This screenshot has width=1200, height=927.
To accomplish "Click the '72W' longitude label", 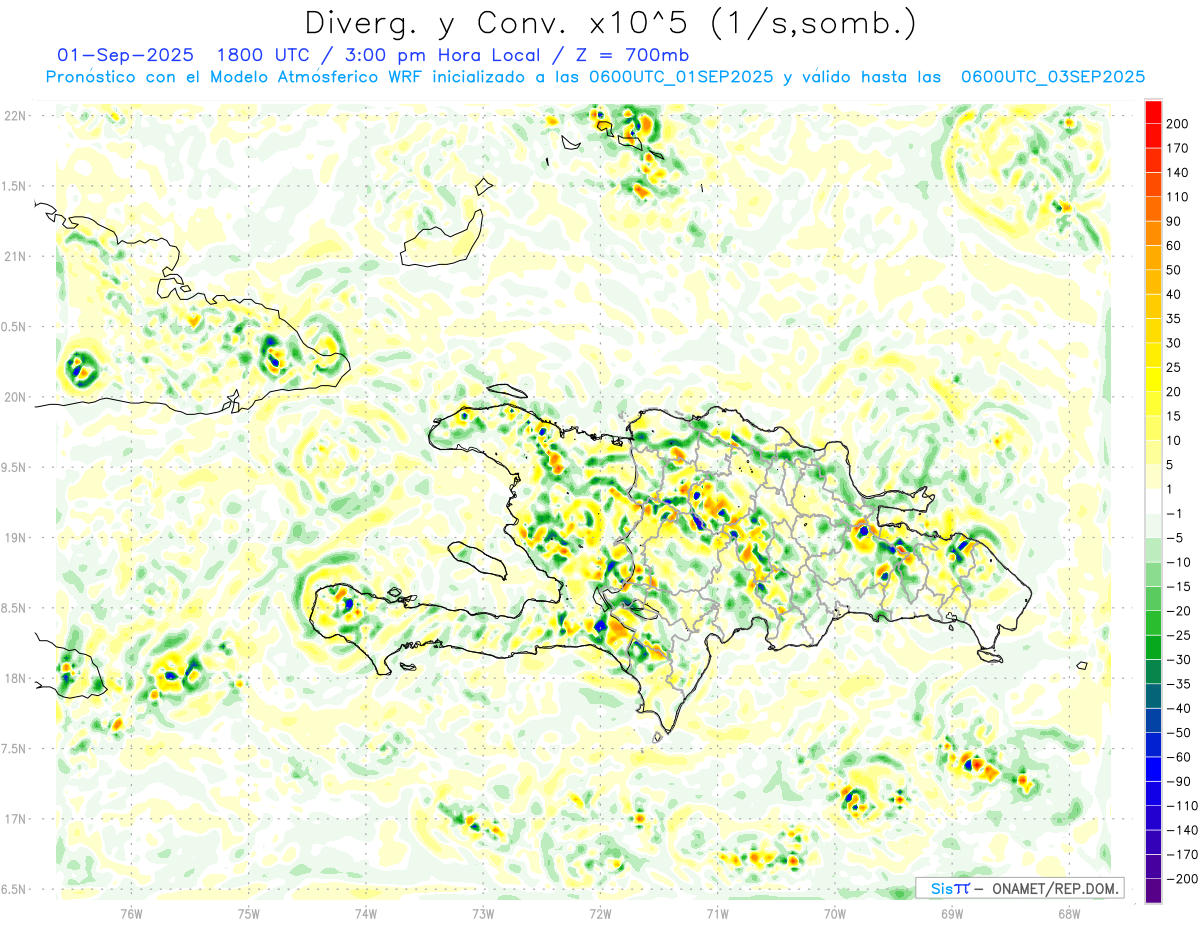I will [600, 914].
